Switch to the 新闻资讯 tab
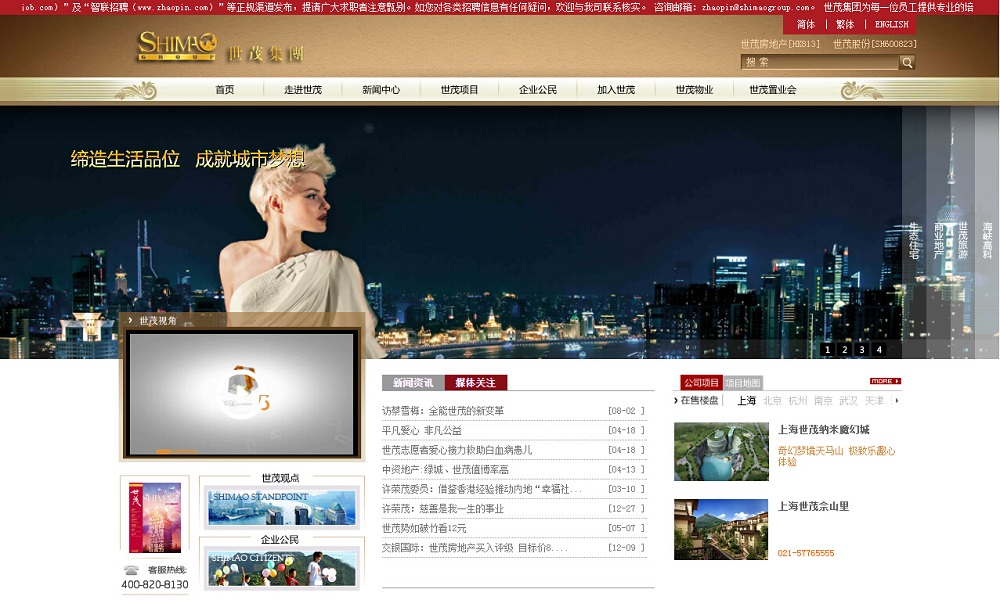Viewport: 1000px width, 600px height. point(413,383)
